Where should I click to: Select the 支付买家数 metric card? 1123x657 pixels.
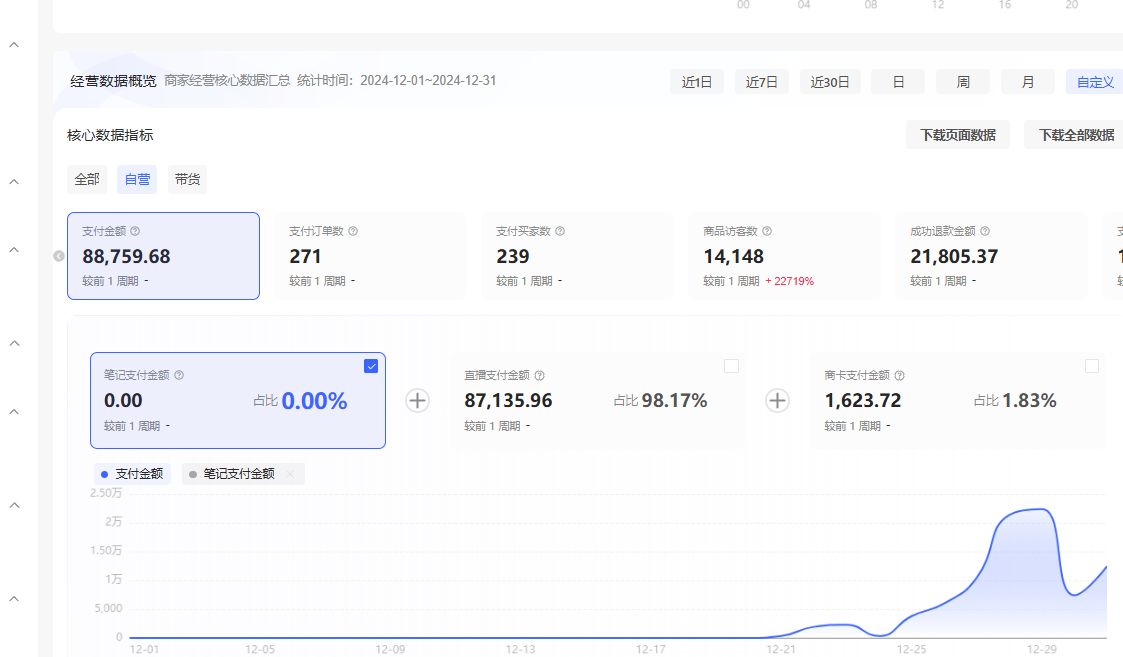pos(577,256)
